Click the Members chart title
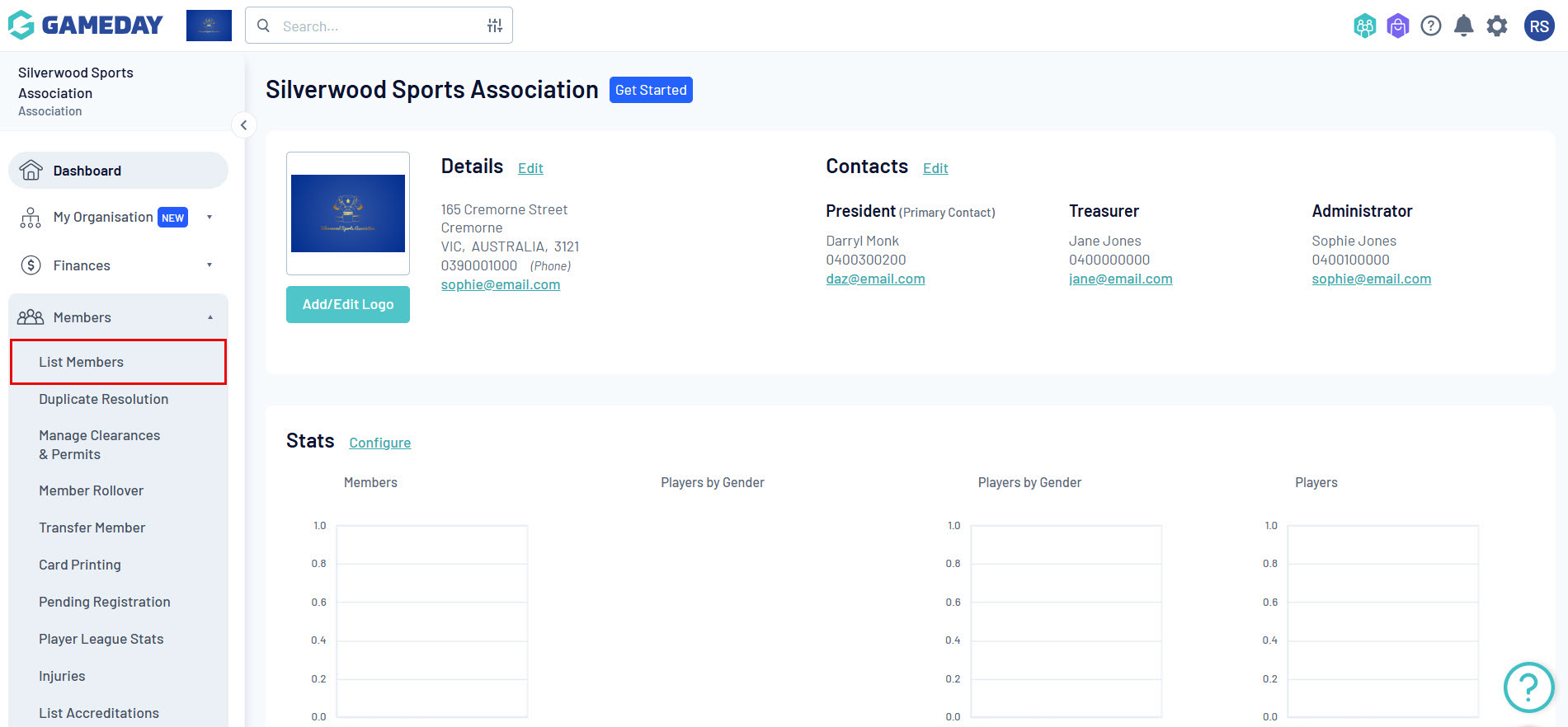 click(370, 482)
